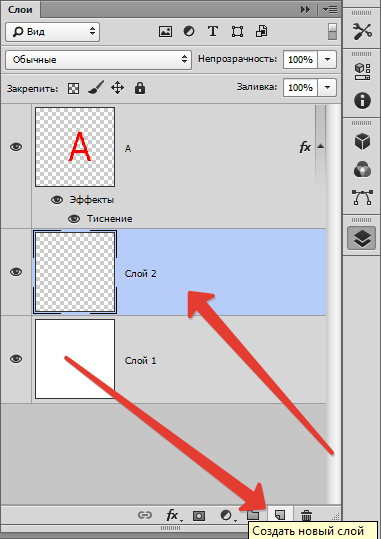Open the layer style fx menu at bottom
Viewport: 381px width, 539px height.
[x=173, y=515]
